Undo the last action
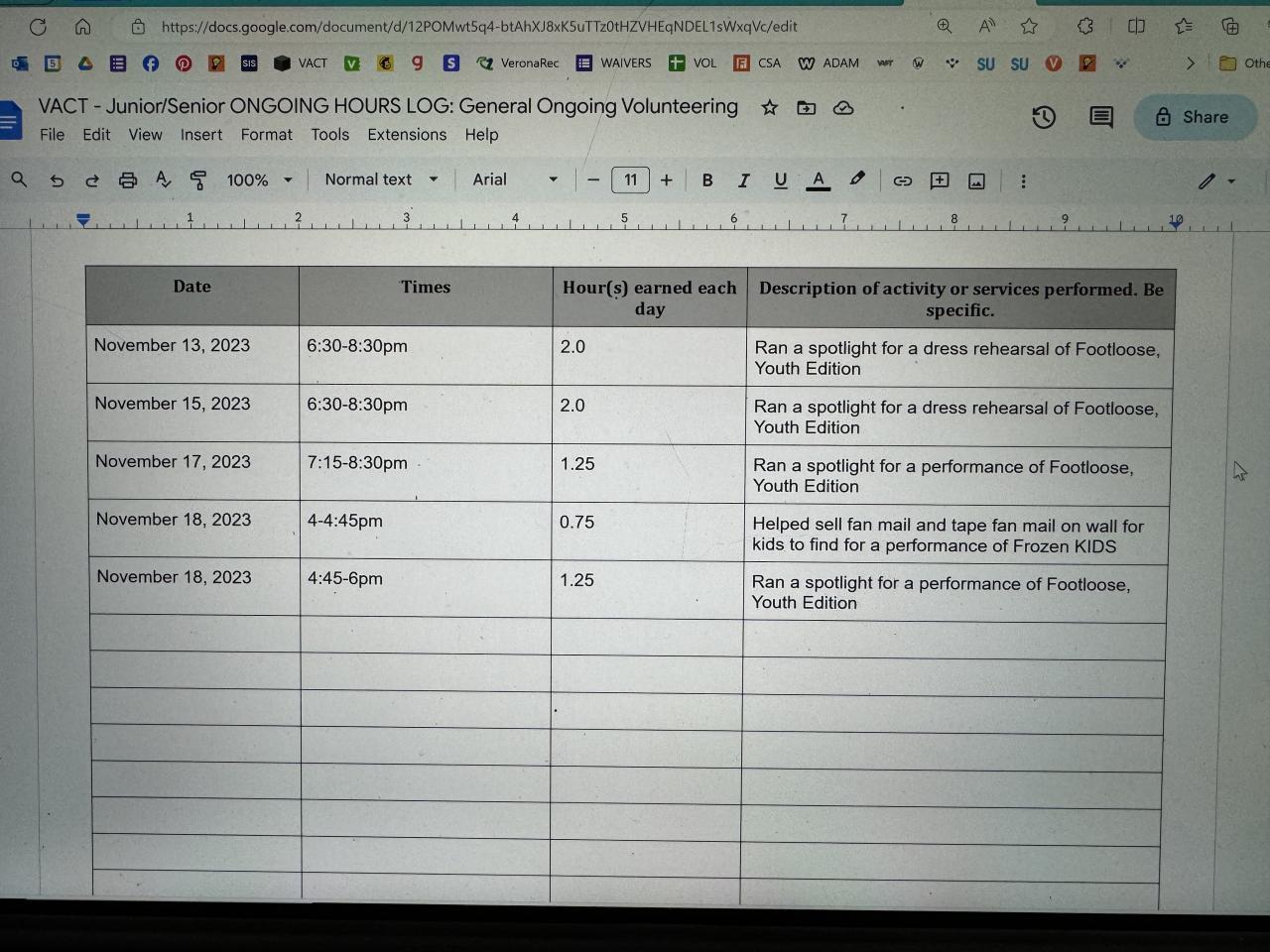Image resolution: width=1270 pixels, height=952 pixels. tap(57, 180)
